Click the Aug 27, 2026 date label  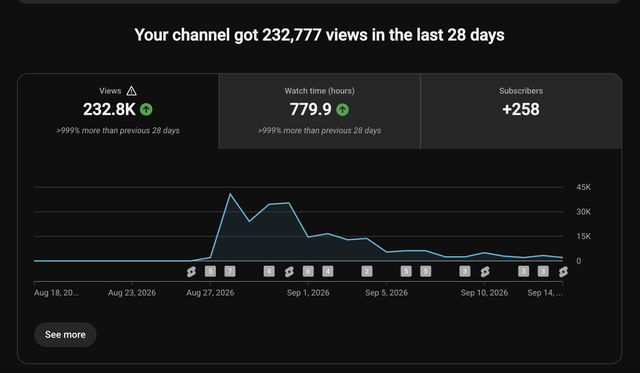pos(210,293)
